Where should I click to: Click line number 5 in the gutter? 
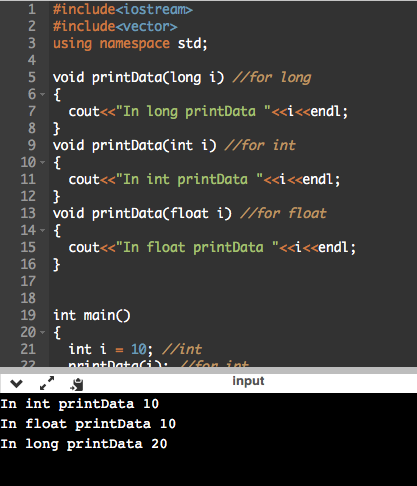[32, 77]
